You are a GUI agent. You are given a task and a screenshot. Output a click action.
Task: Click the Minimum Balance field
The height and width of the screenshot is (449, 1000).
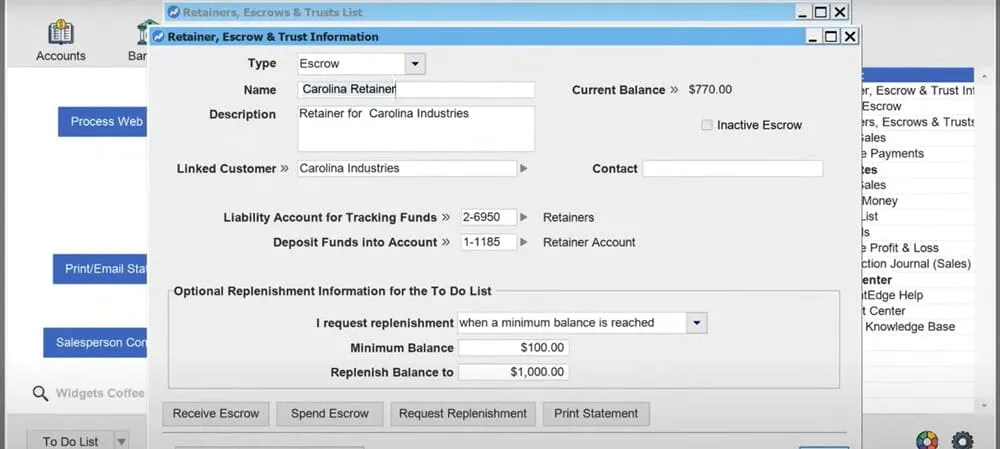tap(512, 348)
